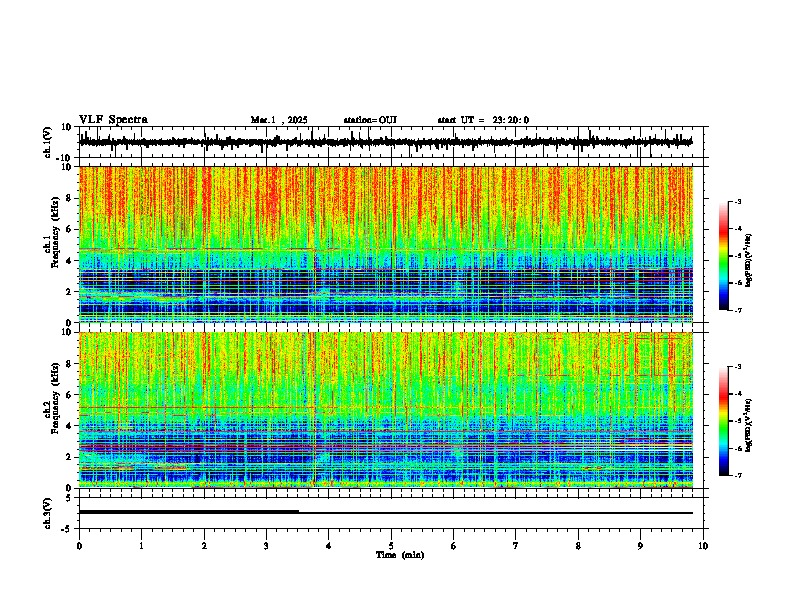Click time axis tick label "0"
Screen dimensions: 792x612
click(79, 546)
